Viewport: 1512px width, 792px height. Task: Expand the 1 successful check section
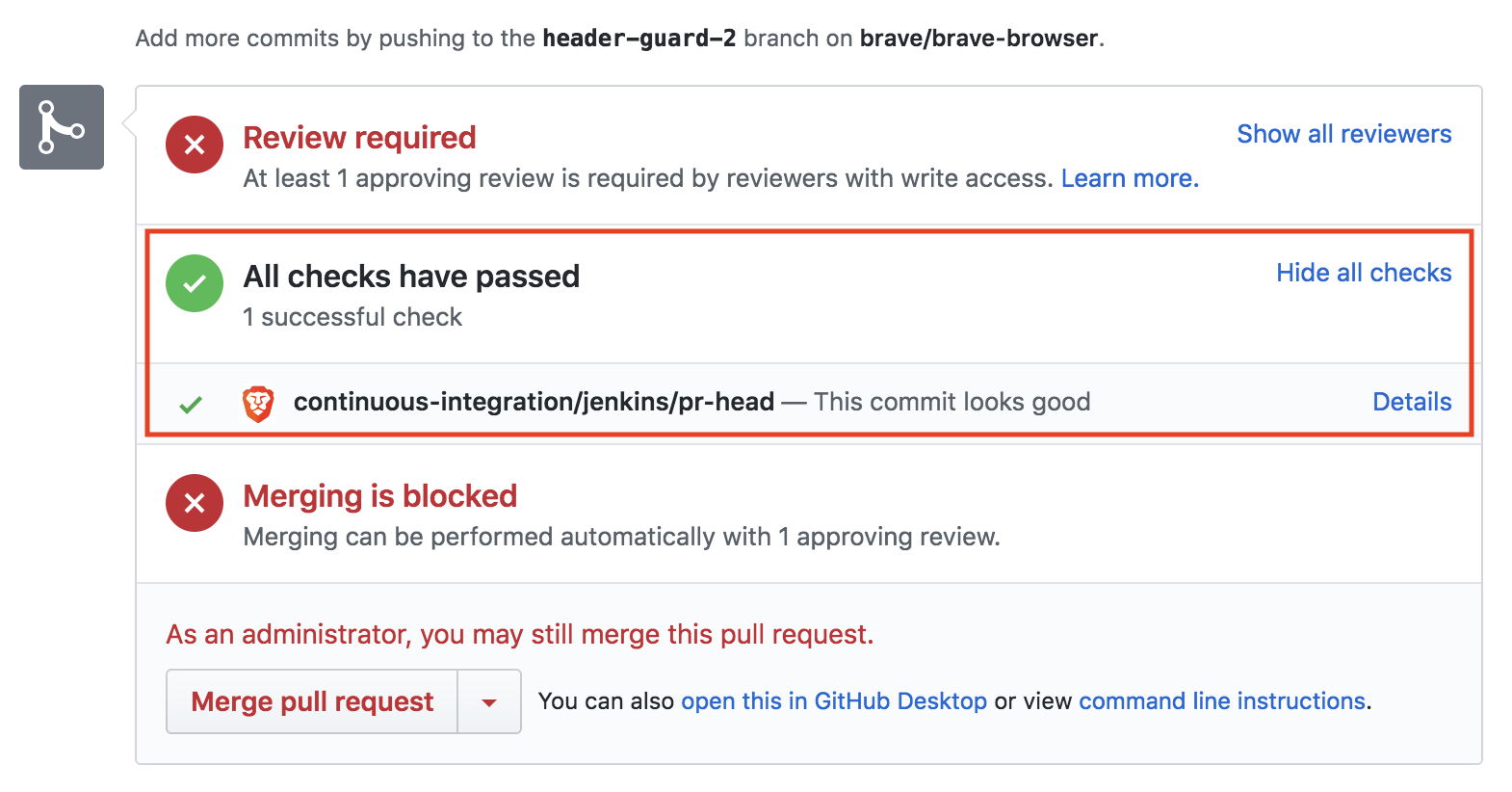352,316
